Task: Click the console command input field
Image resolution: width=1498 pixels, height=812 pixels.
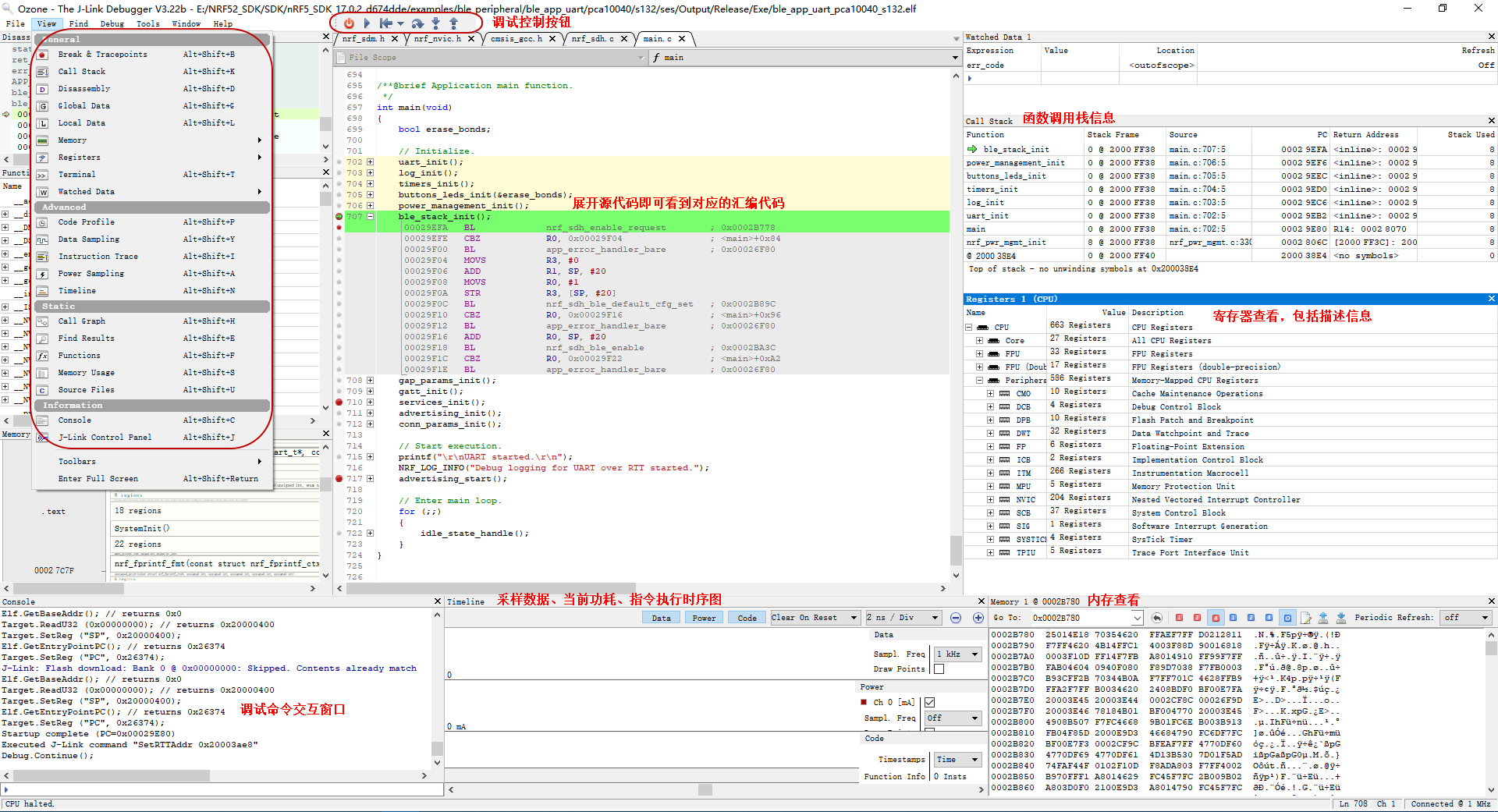Action: pos(224,789)
